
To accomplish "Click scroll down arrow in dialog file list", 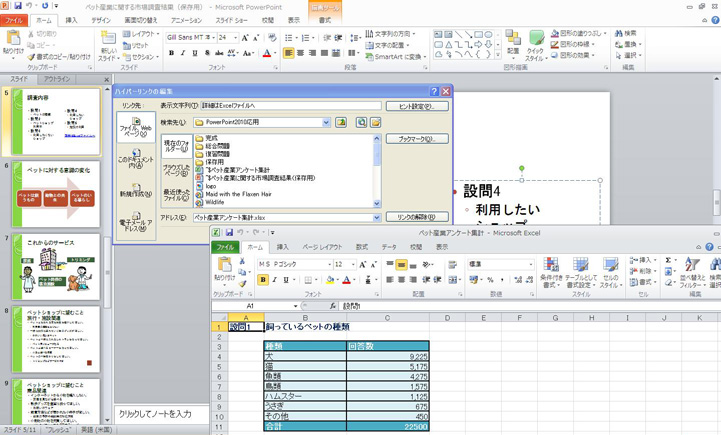I will coord(377,203).
